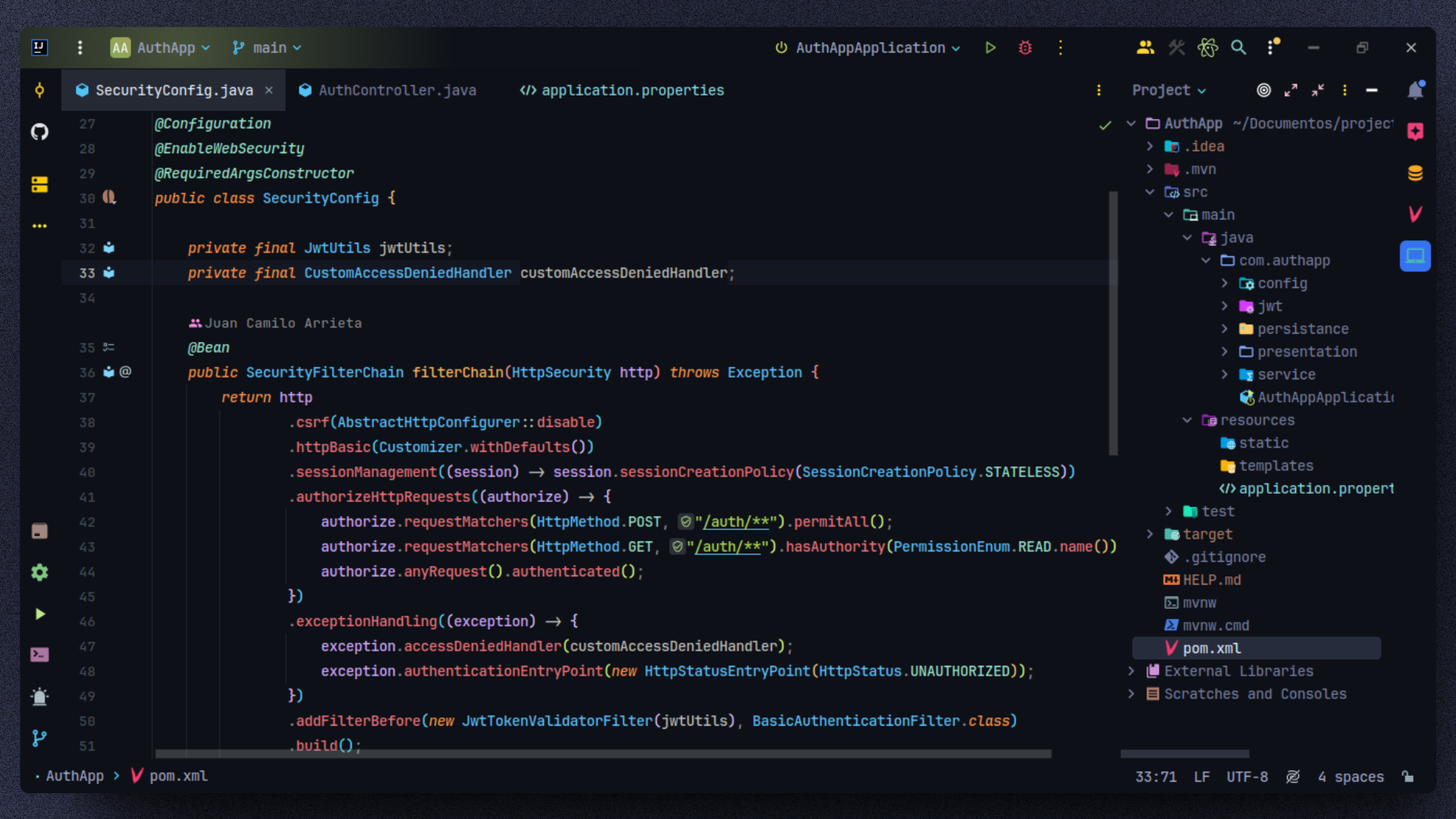Open the Run tool window
Image resolution: width=1456 pixels, height=819 pixels.
39,614
